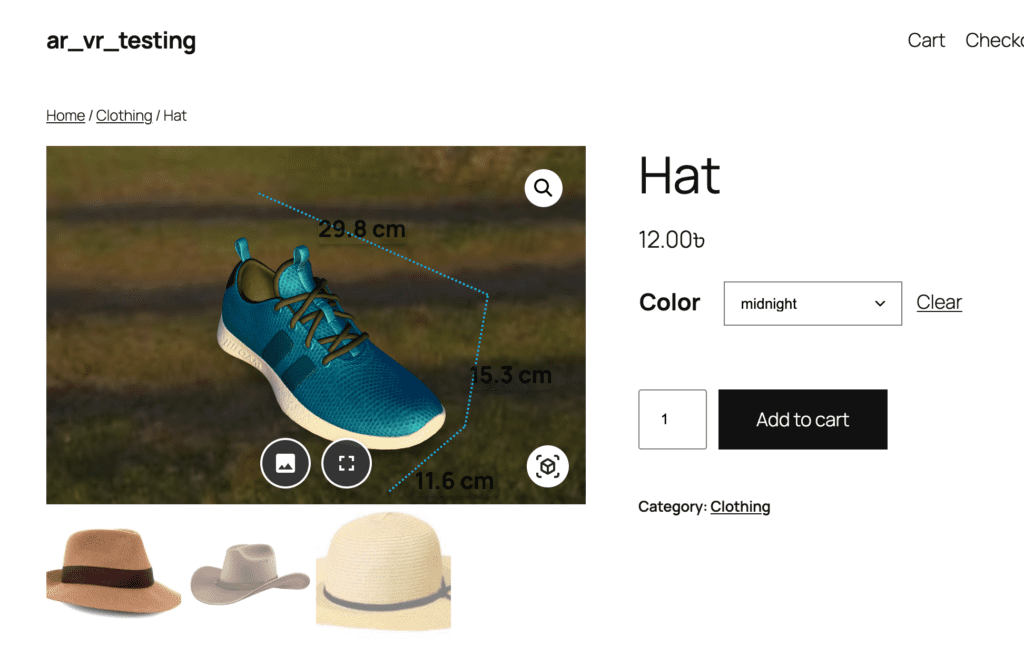This screenshot has width=1024, height=664.
Task: Select the brown fedora thumbnail
Action: click(112, 570)
